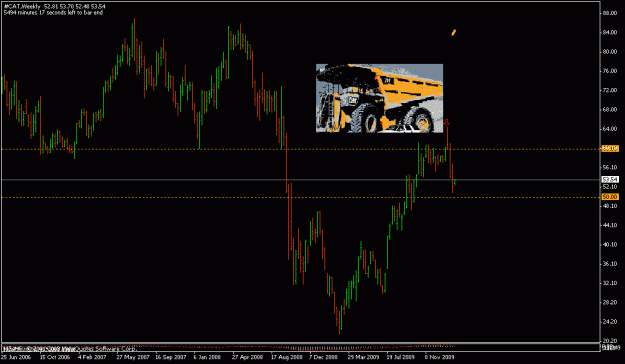The width and height of the screenshot is (625, 364).
Task: Click the 7 Dec 2008 date label
Action: click(x=323, y=357)
